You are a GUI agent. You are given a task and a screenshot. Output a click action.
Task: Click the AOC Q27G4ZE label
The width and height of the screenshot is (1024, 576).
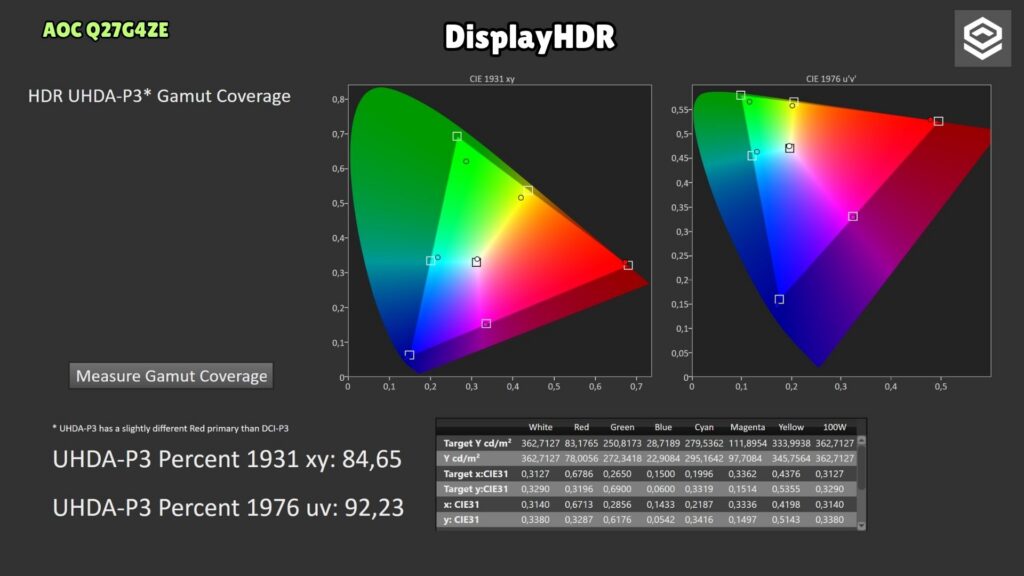pyautogui.click(x=106, y=30)
